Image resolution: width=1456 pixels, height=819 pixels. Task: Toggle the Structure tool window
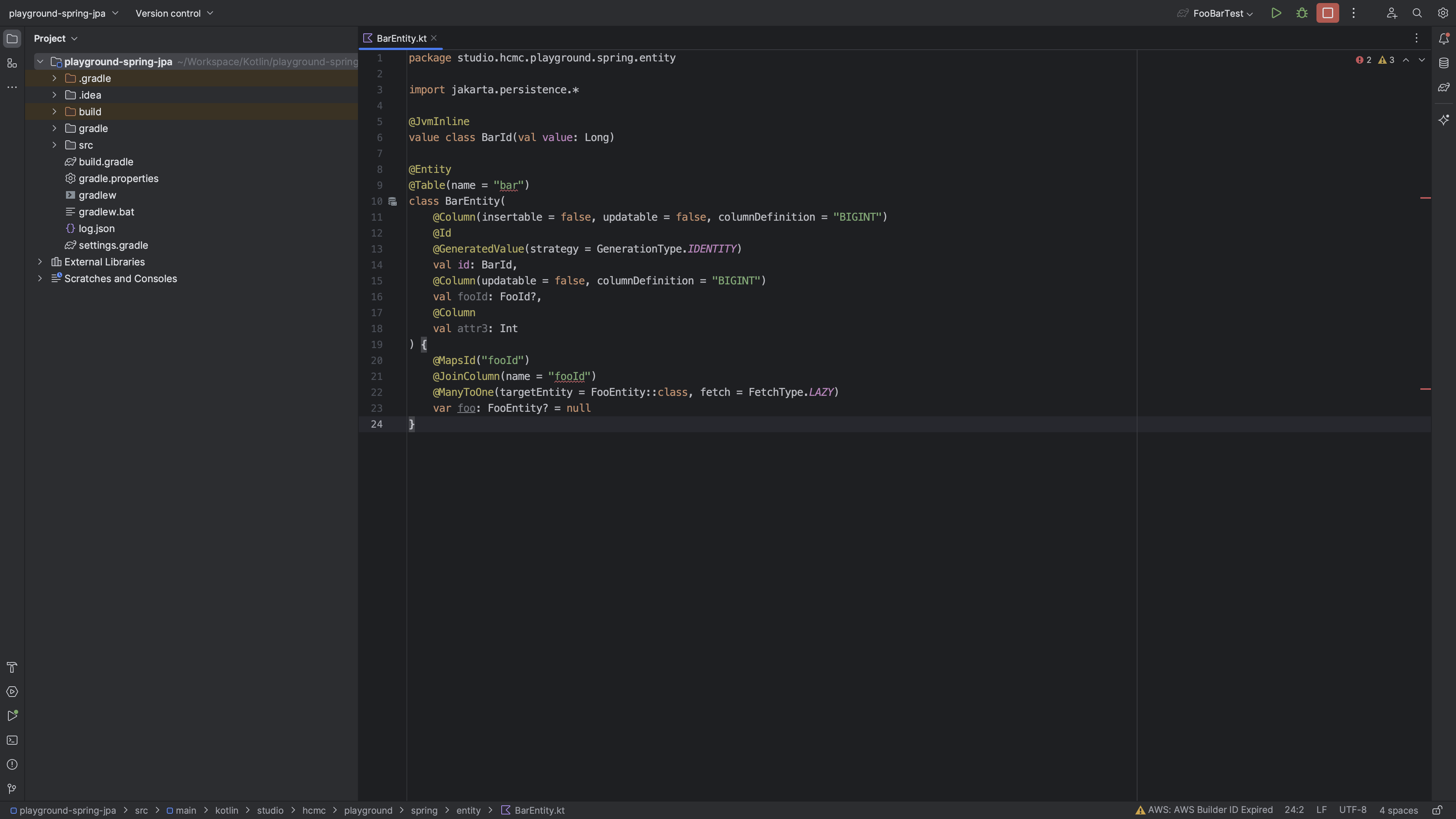coord(12,63)
